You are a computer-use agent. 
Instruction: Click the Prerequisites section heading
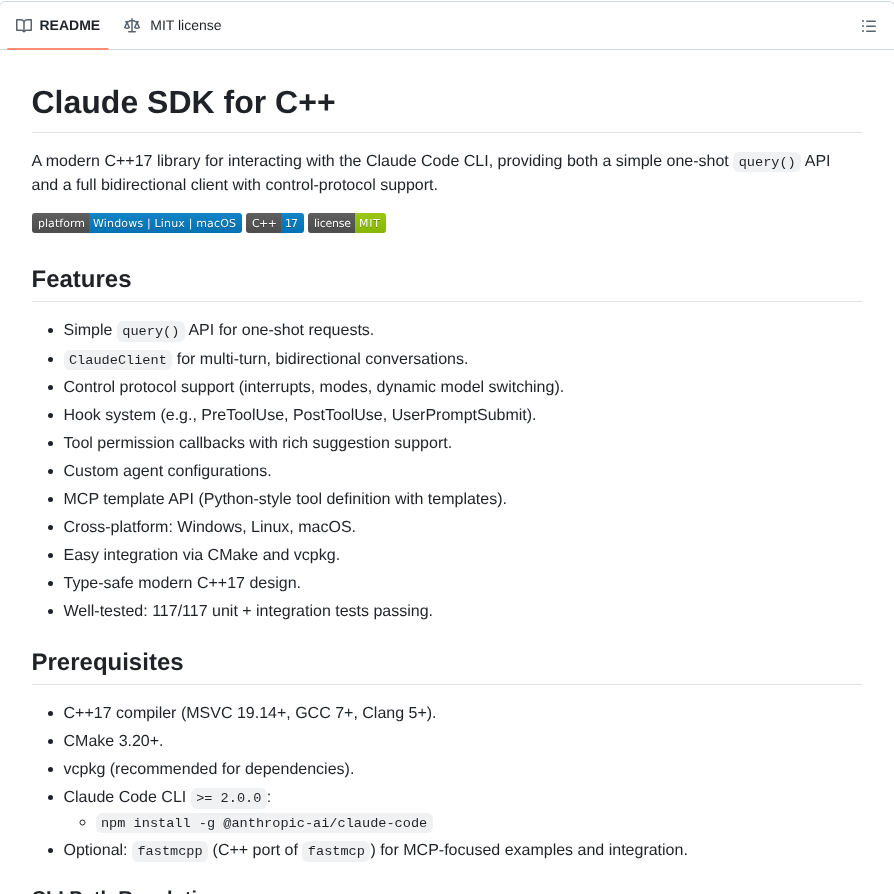(107, 662)
